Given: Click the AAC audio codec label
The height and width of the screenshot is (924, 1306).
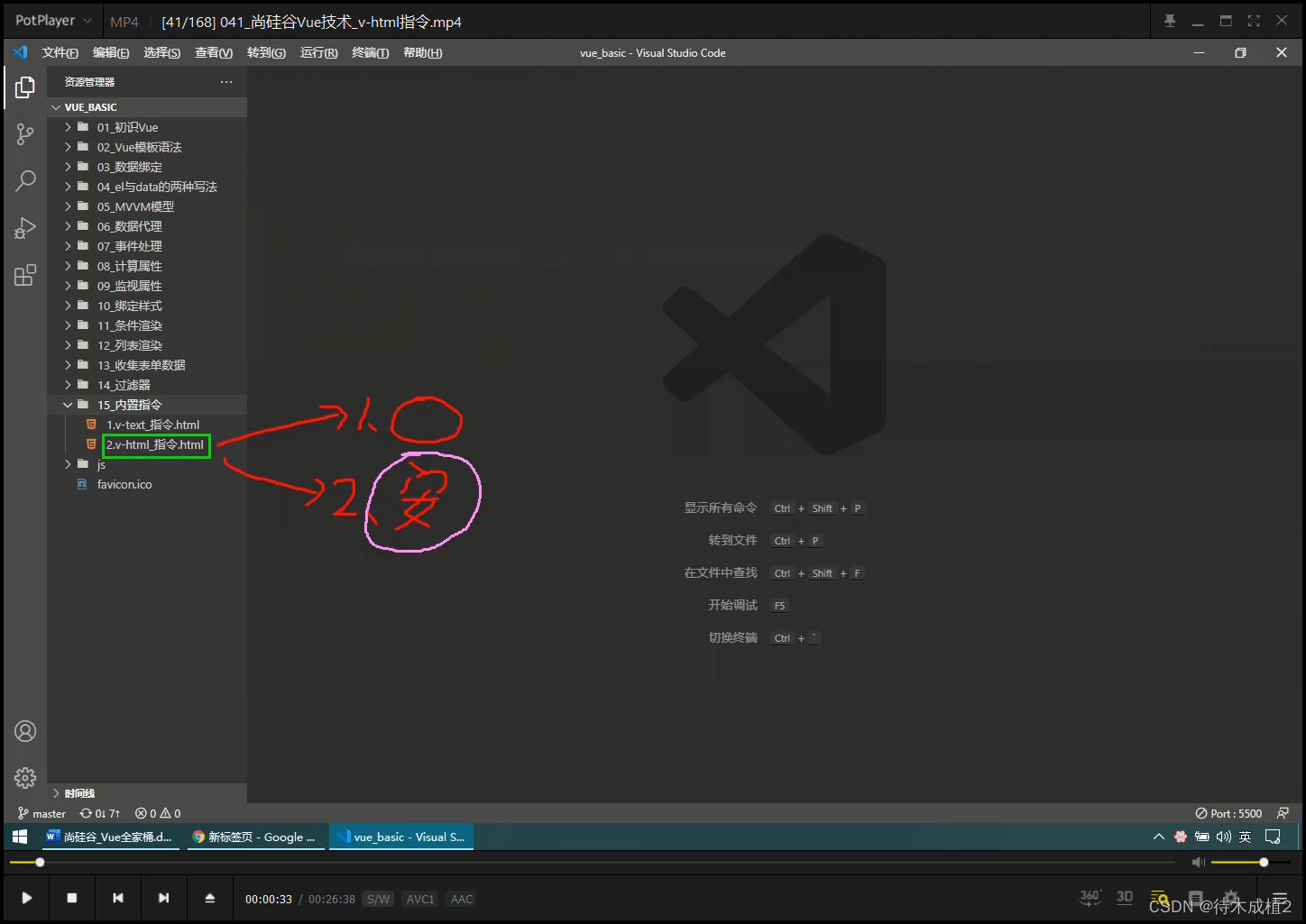Looking at the screenshot, I should click(x=462, y=899).
